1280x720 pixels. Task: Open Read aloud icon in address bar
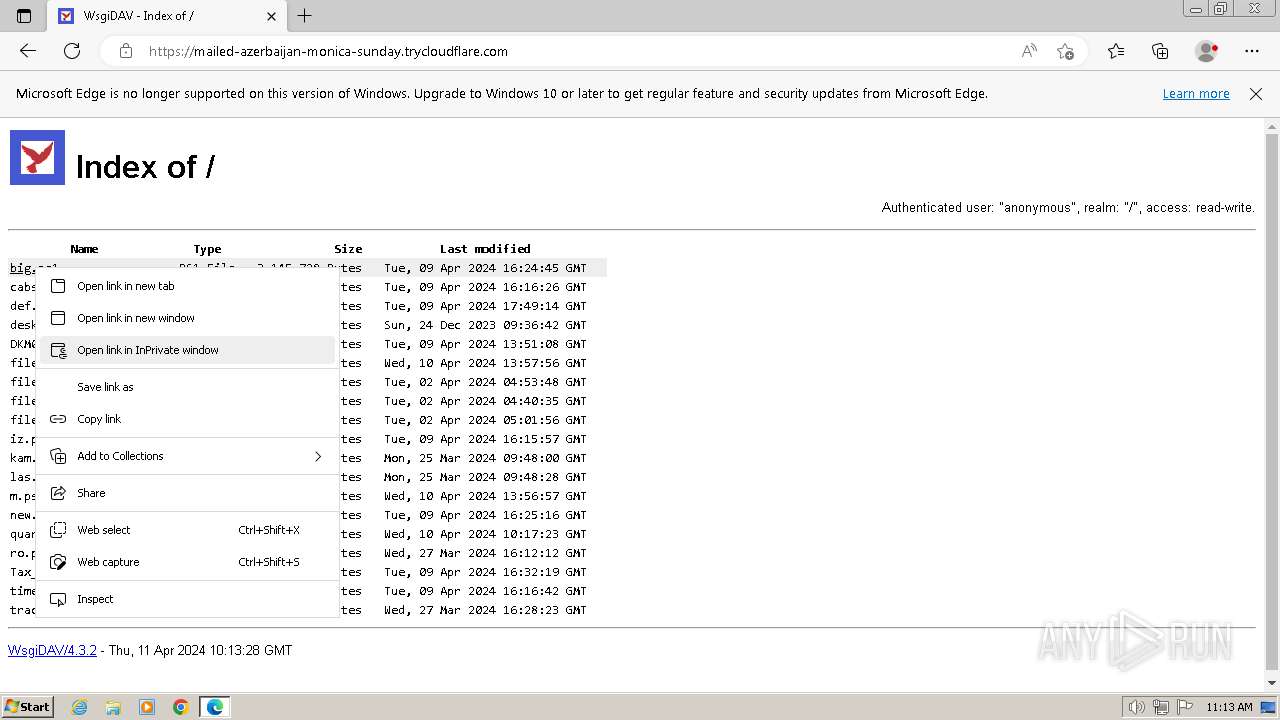(x=1029, y=51)
